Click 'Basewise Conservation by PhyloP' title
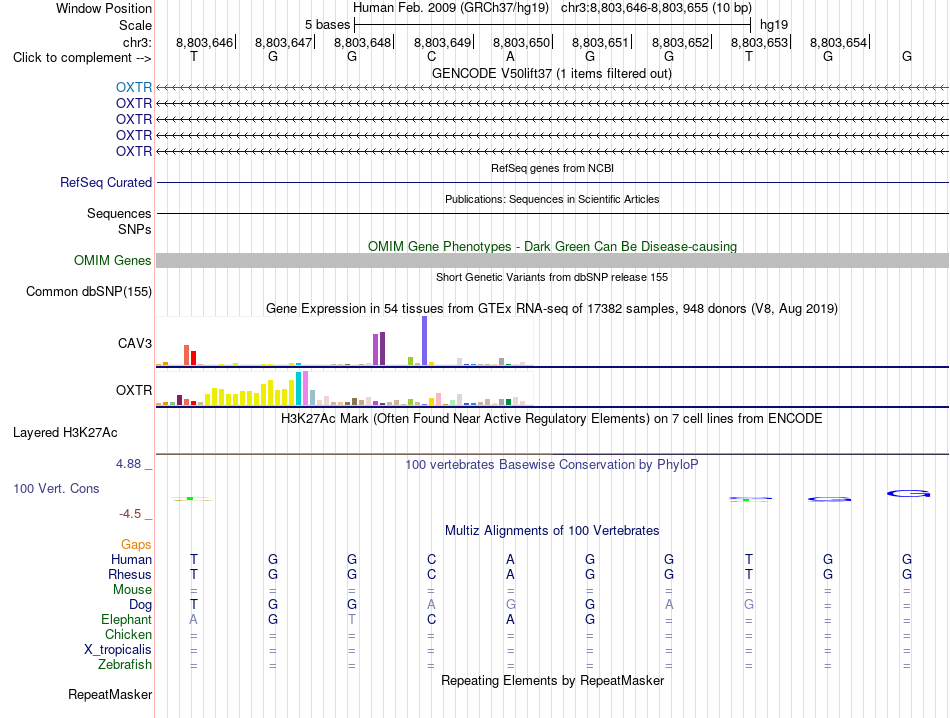Viewport: 950px width, 718px height. click(552, 465)
